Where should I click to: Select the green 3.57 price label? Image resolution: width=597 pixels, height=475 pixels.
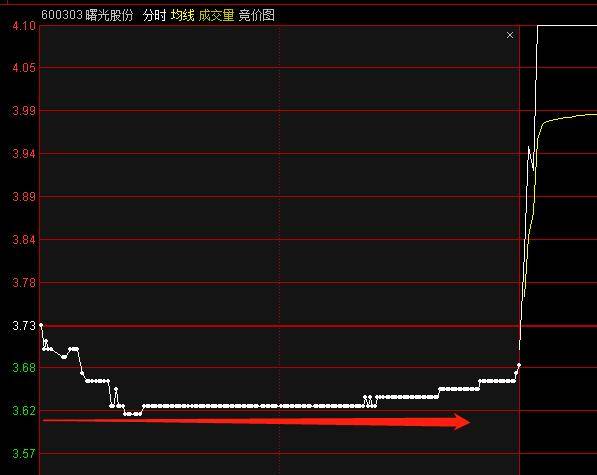(x=24, y=454)
